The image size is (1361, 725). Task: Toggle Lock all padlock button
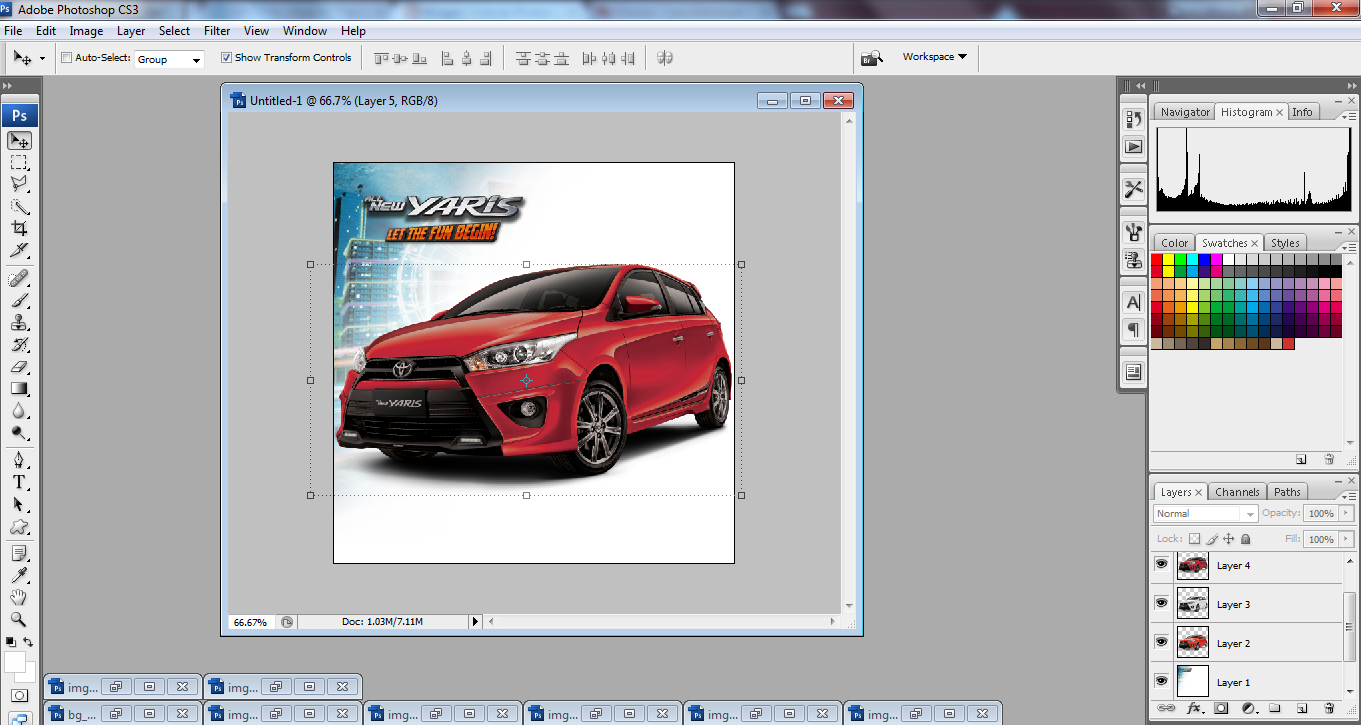(1246, 539)
